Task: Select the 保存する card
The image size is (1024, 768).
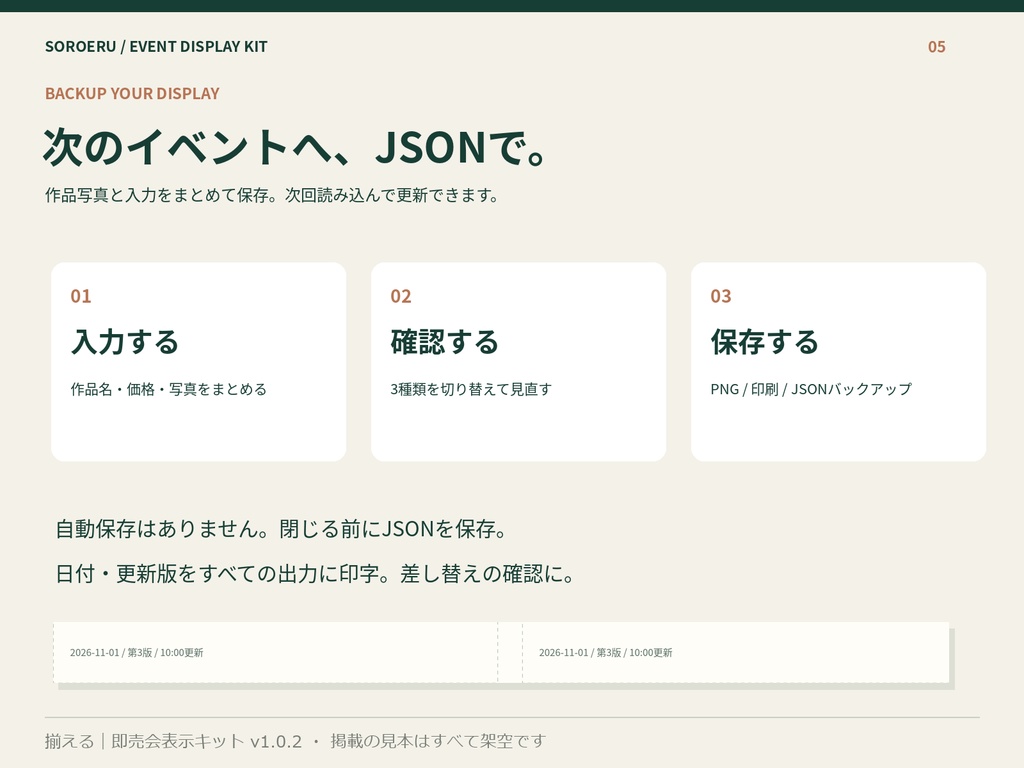Action: (x=839, y=362)
